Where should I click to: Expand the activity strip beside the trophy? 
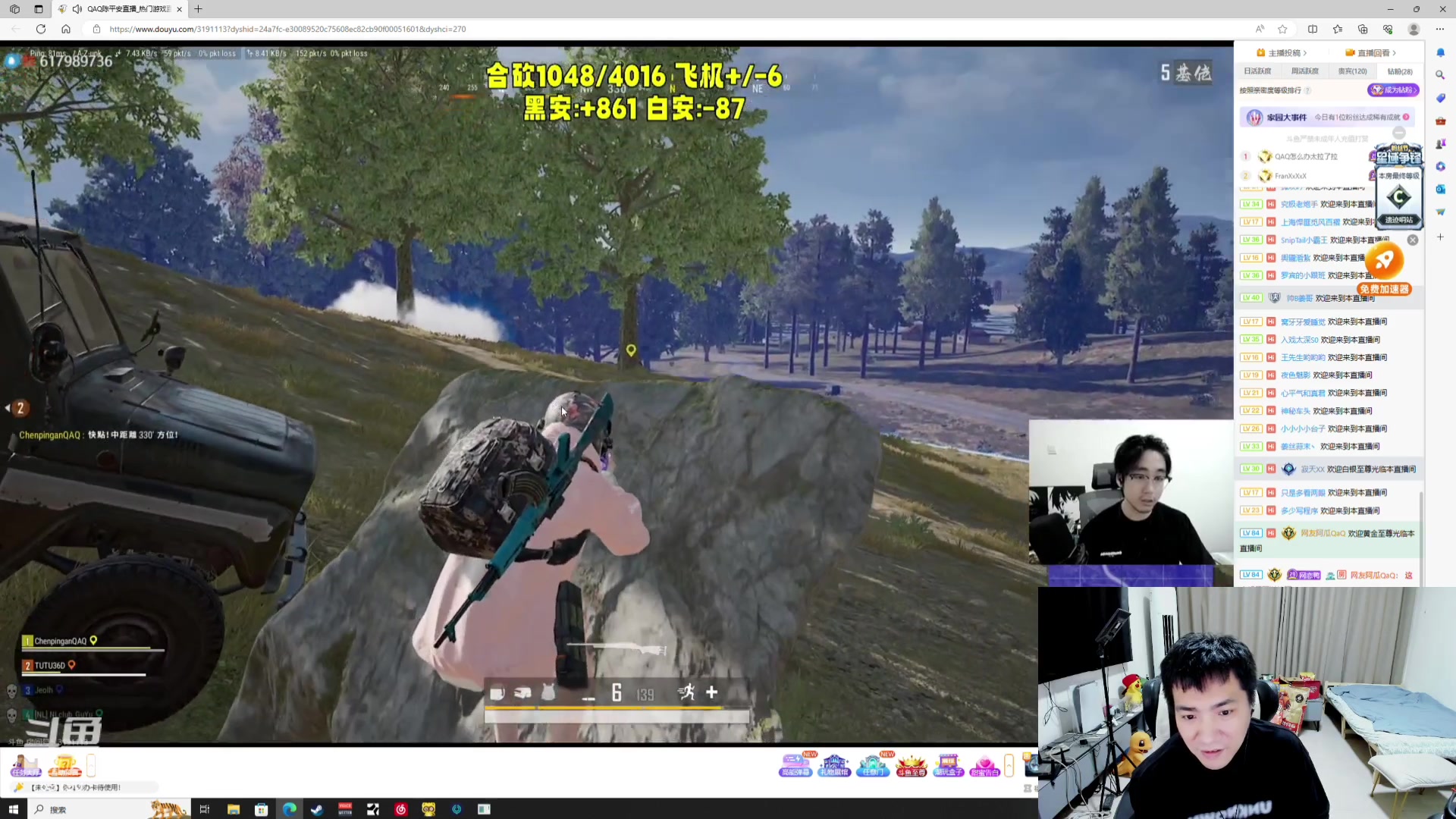click(x=91, y=765)
